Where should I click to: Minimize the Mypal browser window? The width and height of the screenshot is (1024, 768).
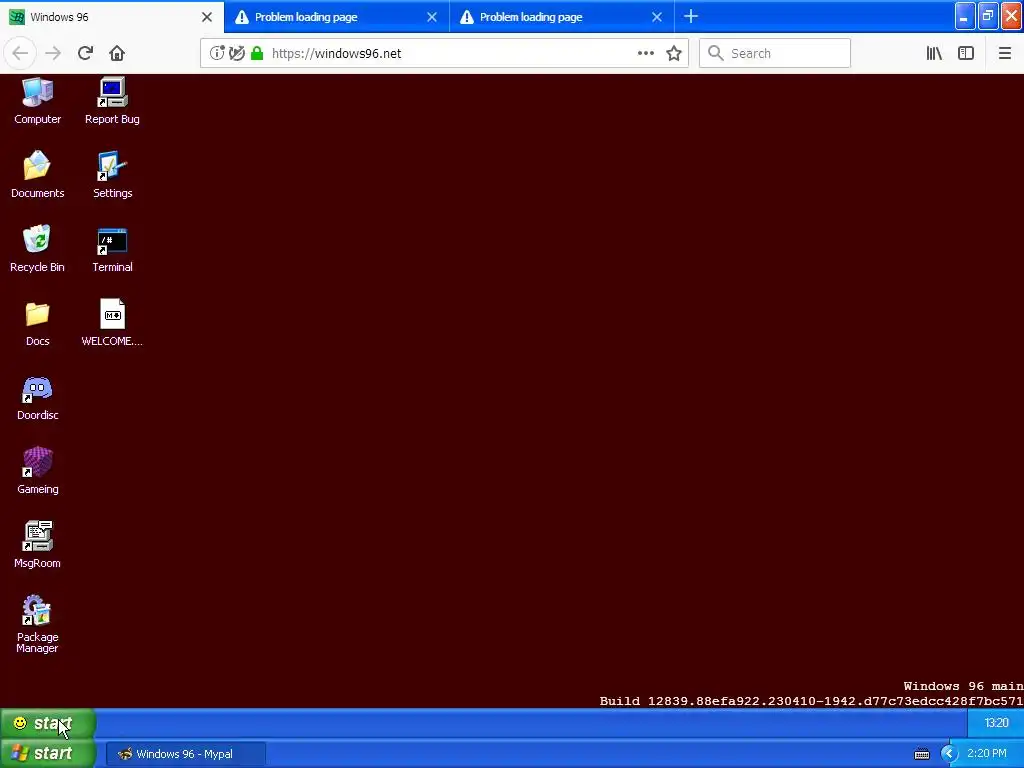click(965, 16)
